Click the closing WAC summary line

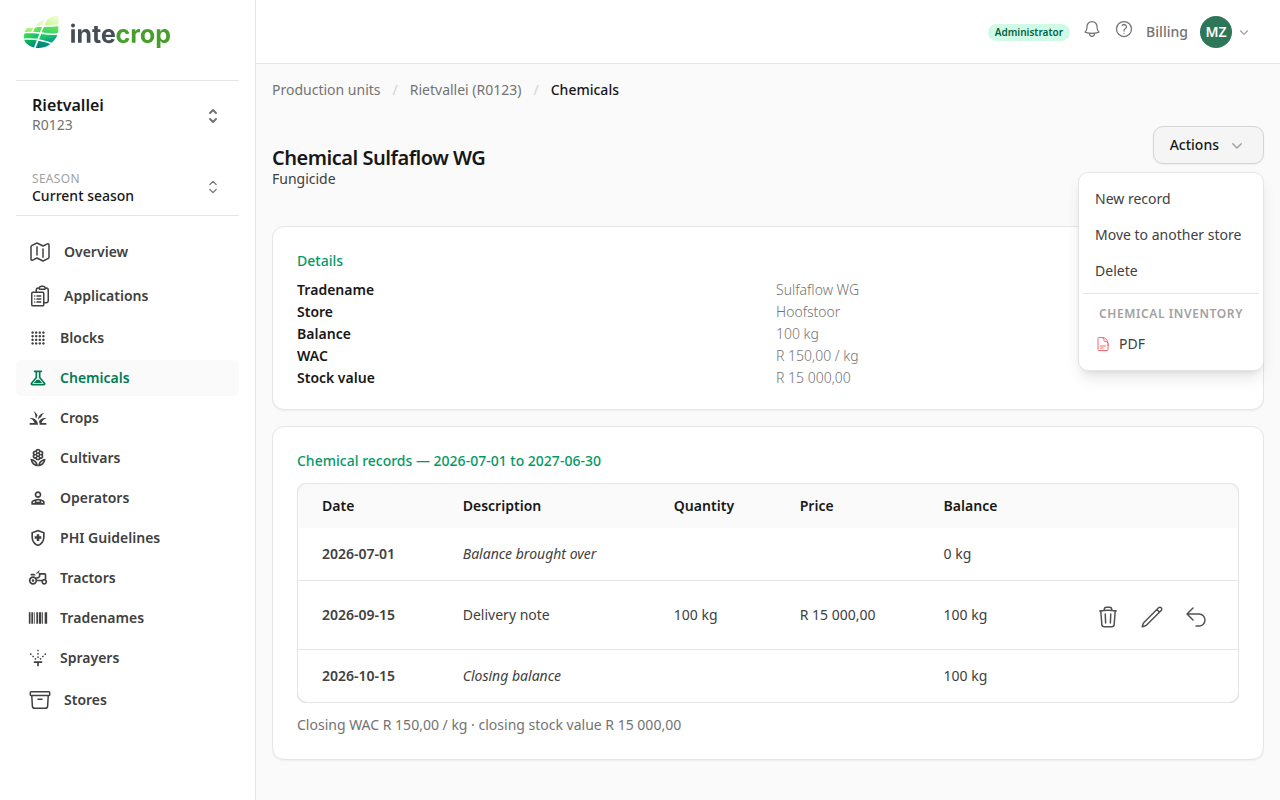(489, 725)
